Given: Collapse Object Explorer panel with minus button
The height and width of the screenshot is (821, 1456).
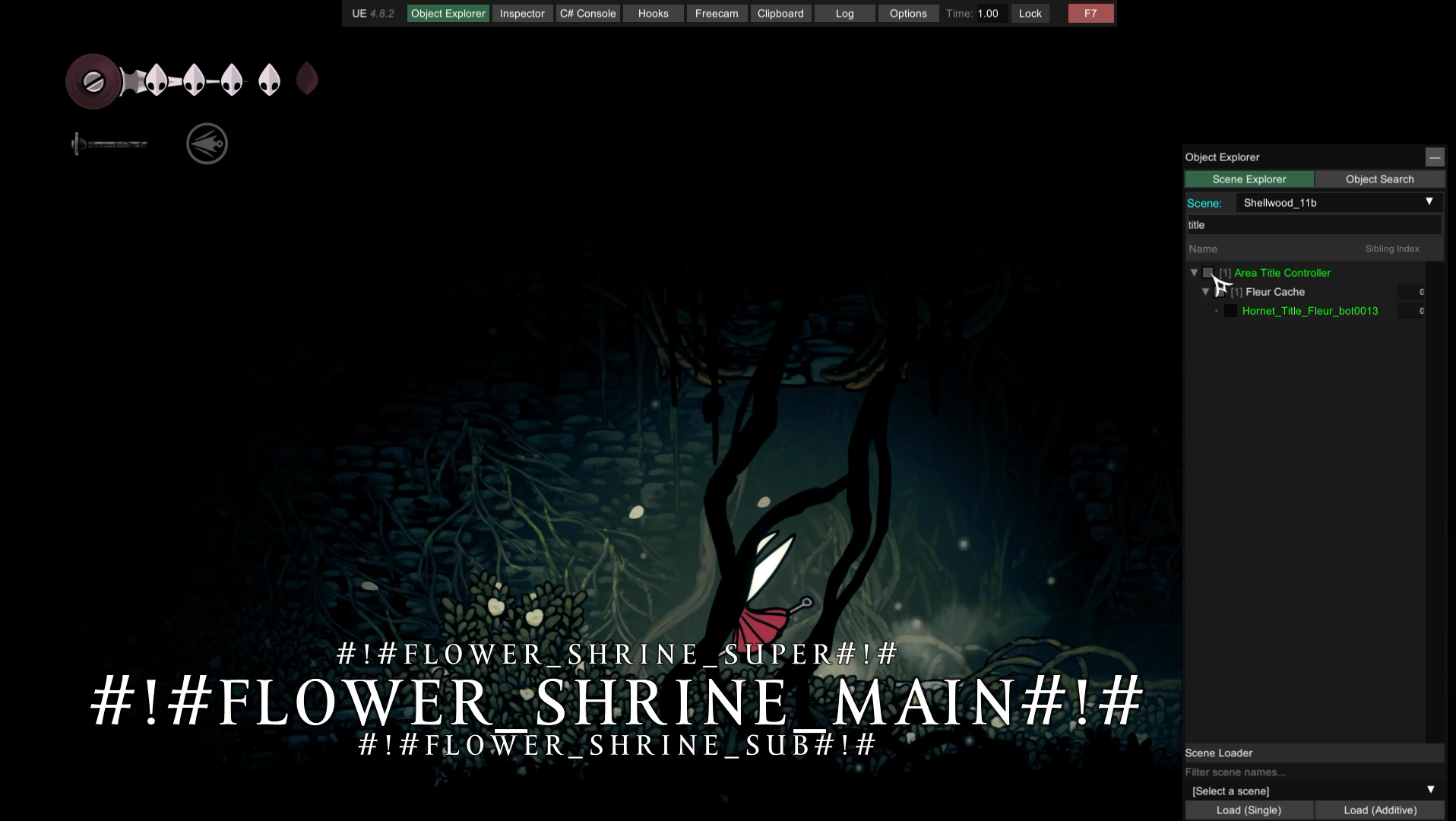Looking at the screenshot, I should pyautogui.click(x=1434, y=157).
